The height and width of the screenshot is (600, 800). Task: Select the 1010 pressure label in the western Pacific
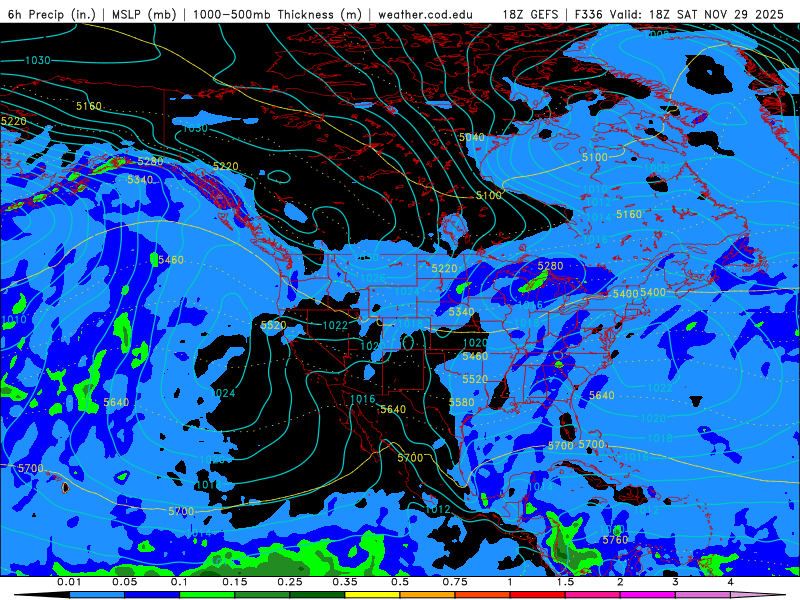pos(14,320)
